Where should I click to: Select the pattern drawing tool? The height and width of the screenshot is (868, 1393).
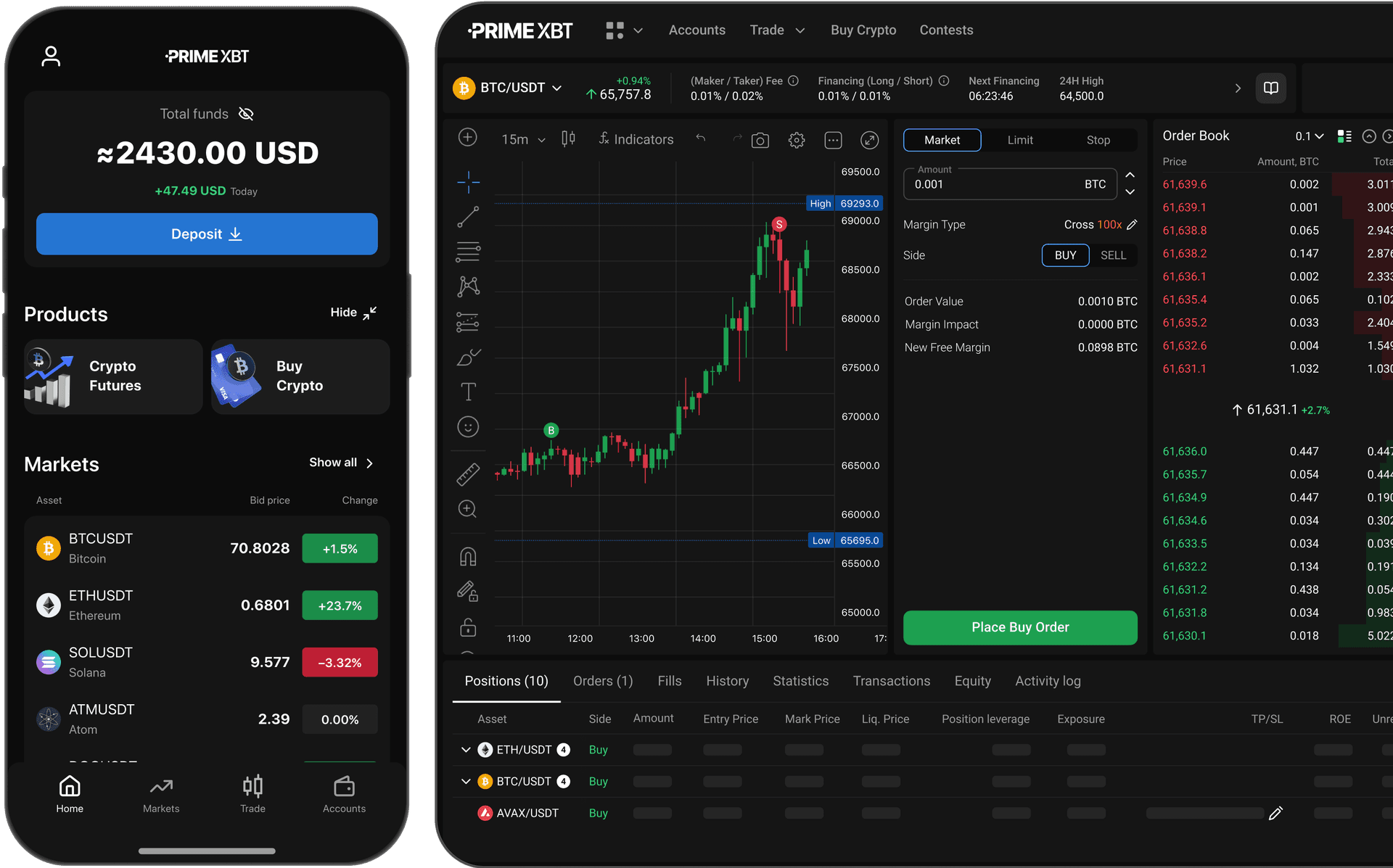click(x=468, y=286)
